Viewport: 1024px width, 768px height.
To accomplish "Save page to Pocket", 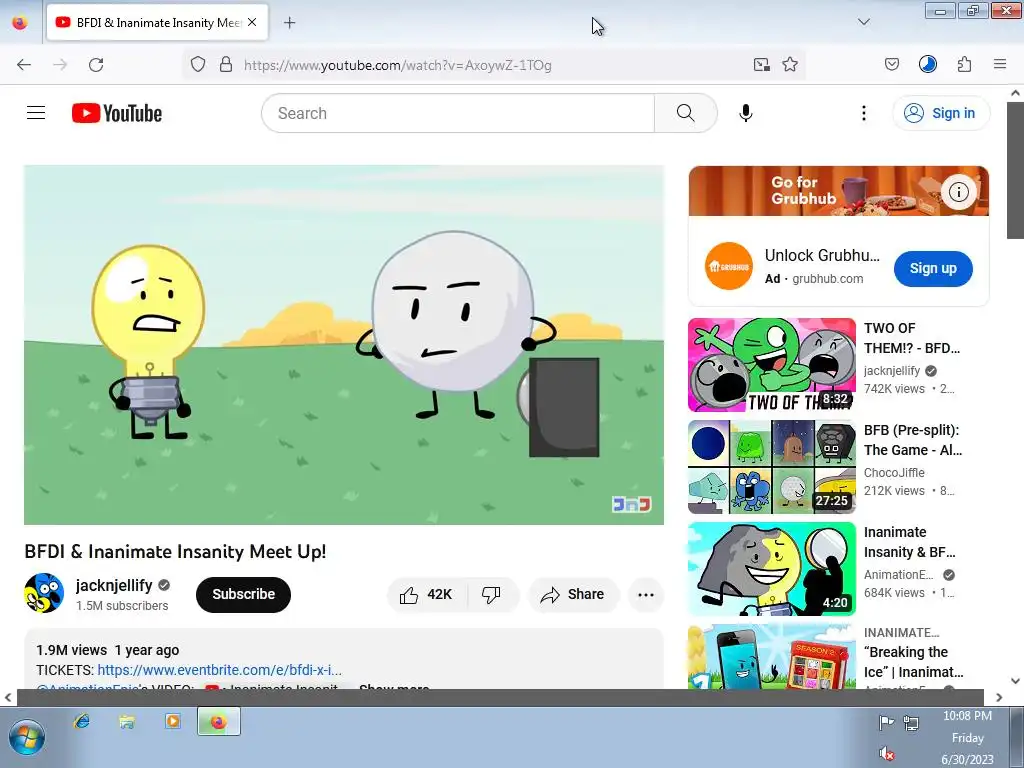I will coord(891,65).
